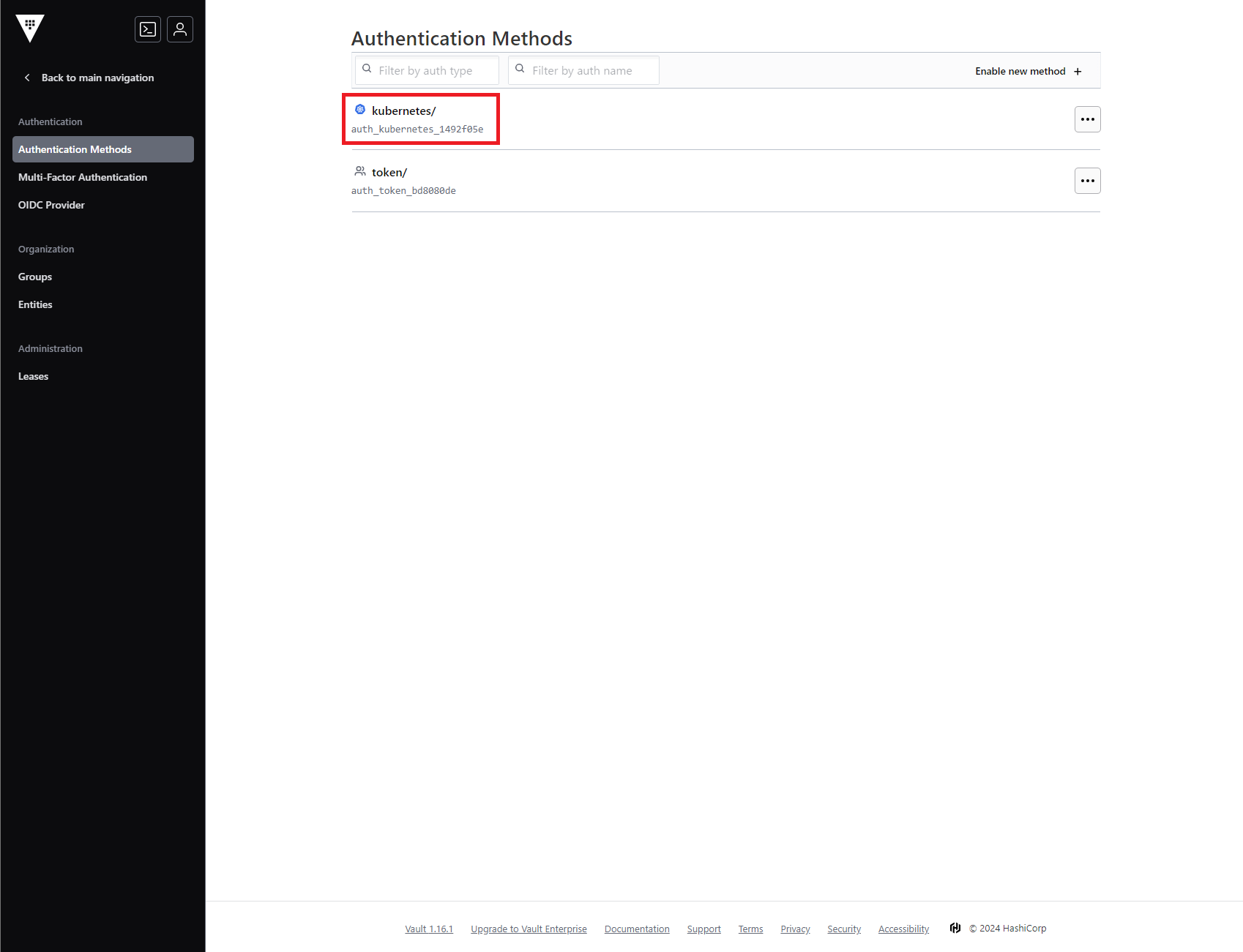Open the Privacy footer link
The width and height of the screenshot is (1243, 952).
pos(795,929)
